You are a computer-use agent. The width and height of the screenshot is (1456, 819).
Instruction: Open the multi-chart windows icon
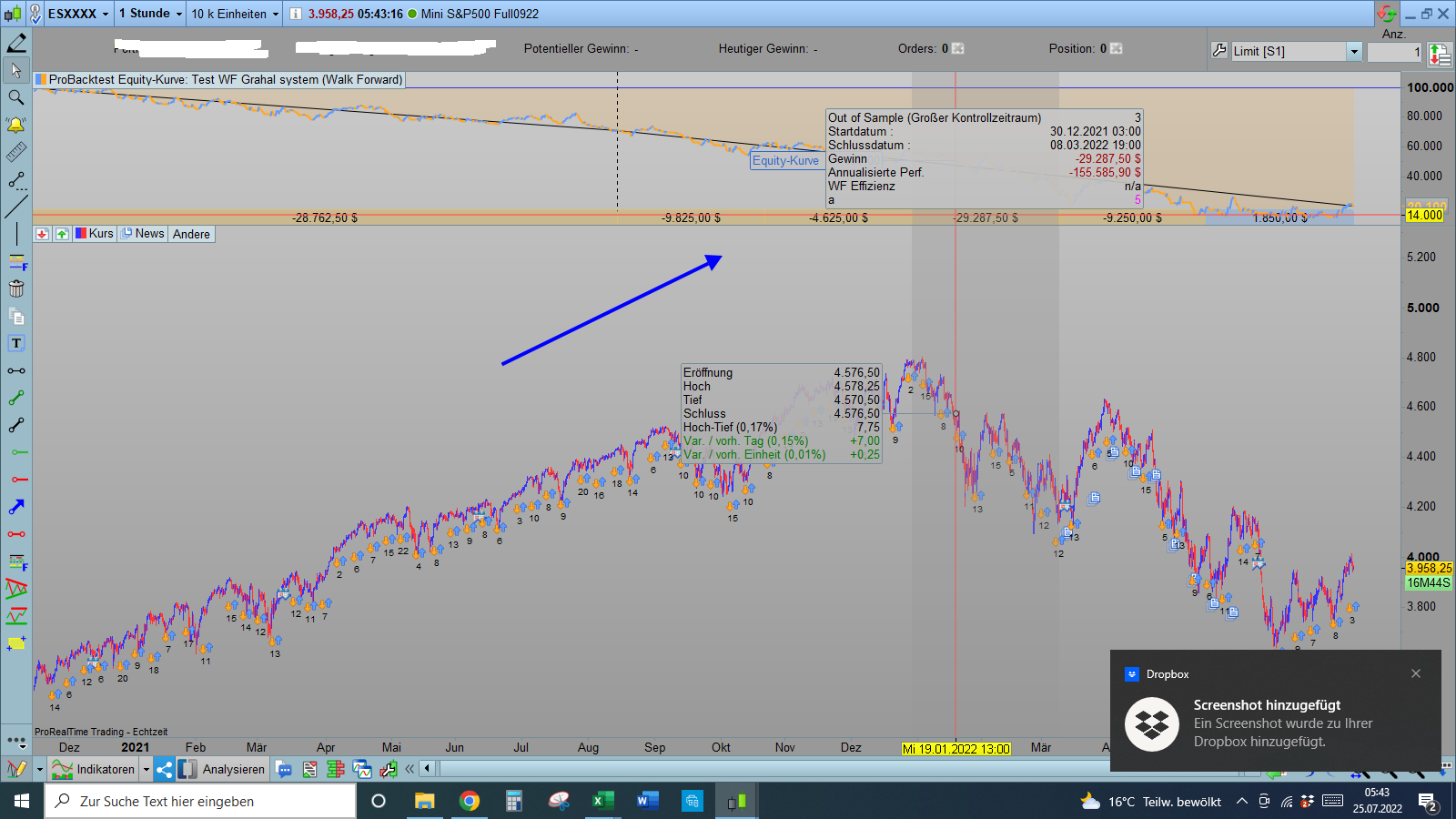pos(362,769)
